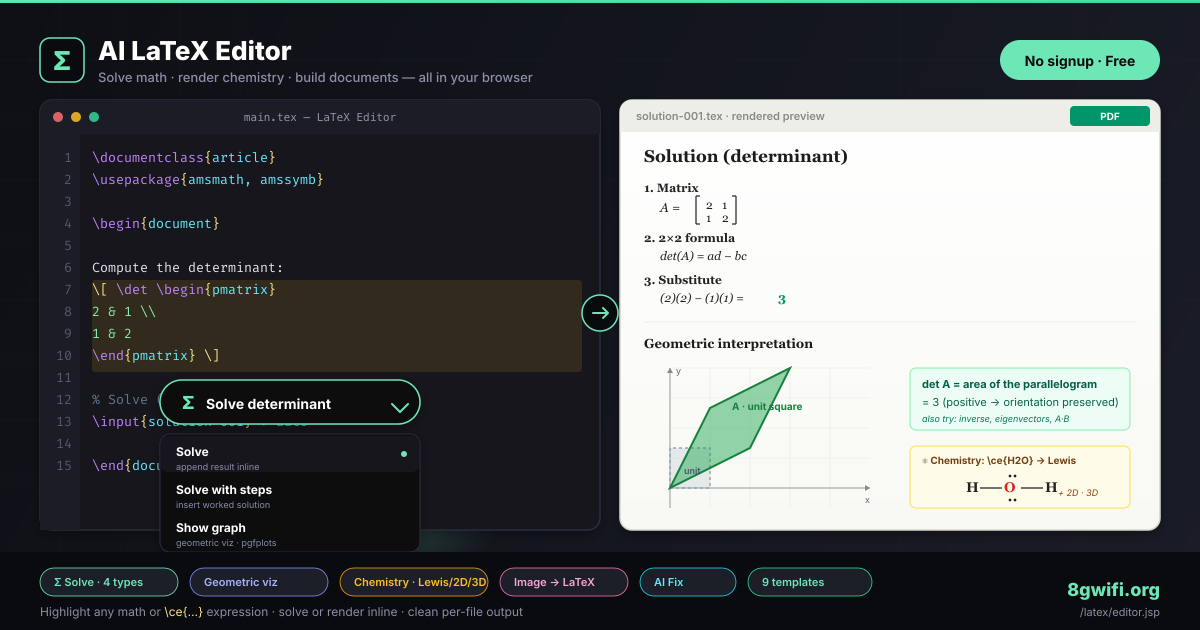Click the Solution (determinant) heading
Viewport: 1200px width, 630px height.
tap(745, 156)
